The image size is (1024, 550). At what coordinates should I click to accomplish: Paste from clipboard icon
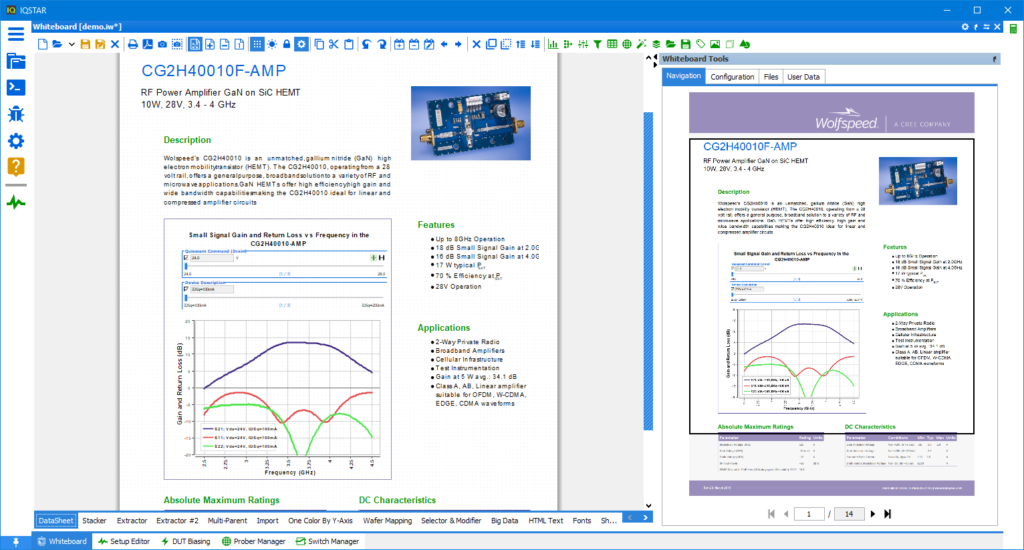(349, 44)
